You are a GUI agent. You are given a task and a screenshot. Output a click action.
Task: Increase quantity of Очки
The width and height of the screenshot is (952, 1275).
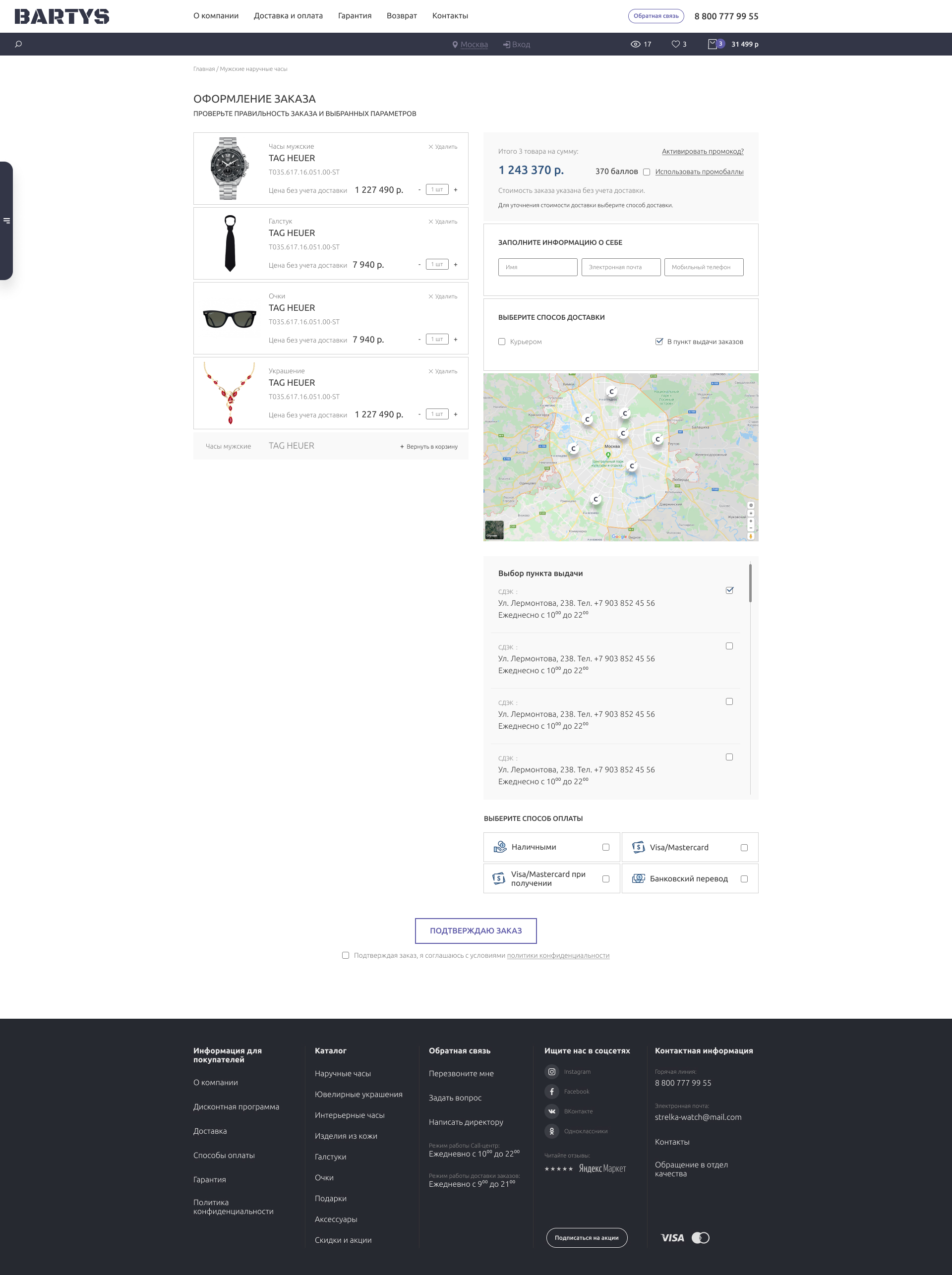tap(456, 340)
